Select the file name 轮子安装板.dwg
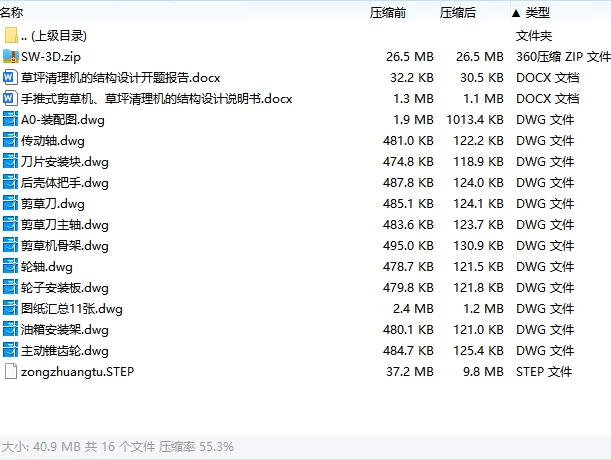The image size is (611, 460). pos(65,288)
